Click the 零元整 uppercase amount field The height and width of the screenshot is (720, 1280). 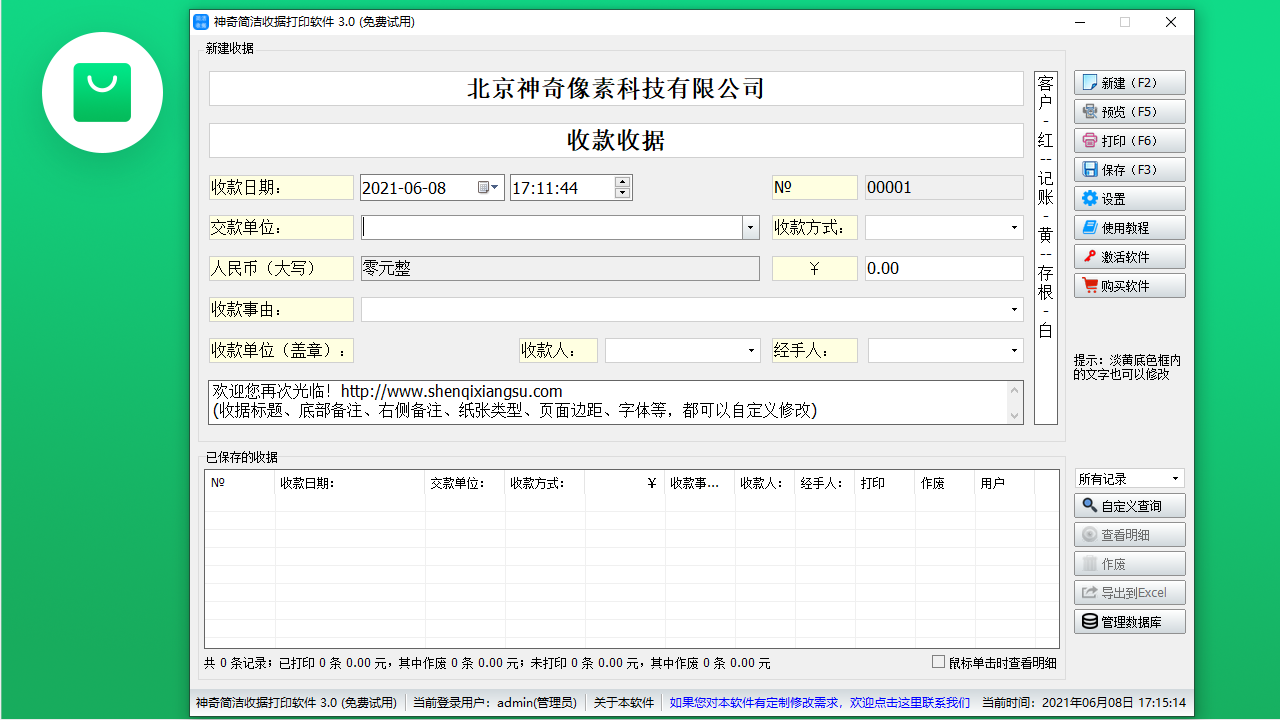pos(560,268)
